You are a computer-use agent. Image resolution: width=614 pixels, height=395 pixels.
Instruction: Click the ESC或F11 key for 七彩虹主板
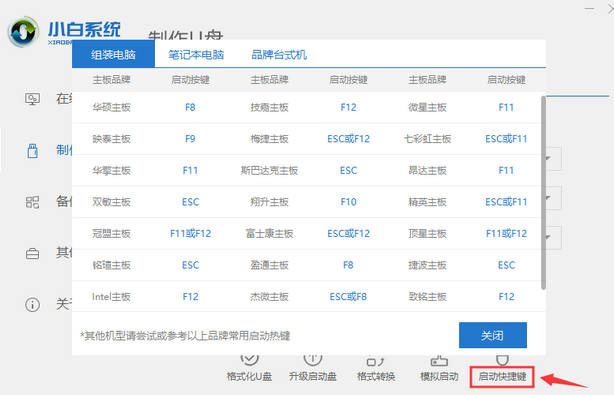point(506,139)
